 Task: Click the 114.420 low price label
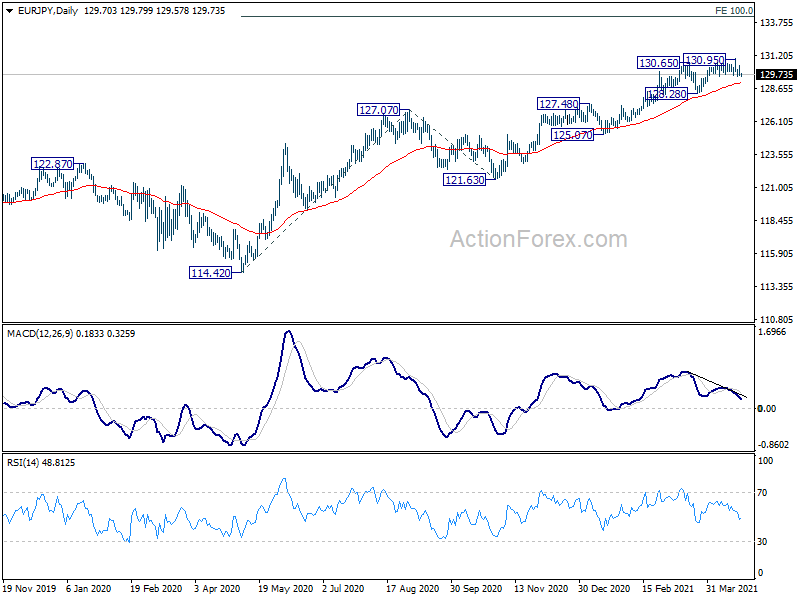click(211, 273)
